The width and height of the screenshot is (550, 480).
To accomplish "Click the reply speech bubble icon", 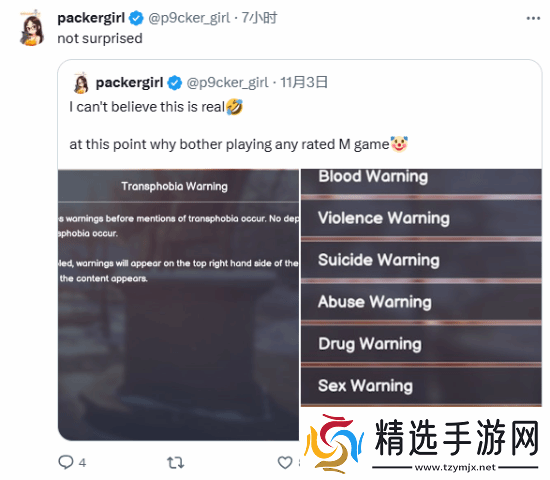I will pyautogui.click(x=66, y=462).
